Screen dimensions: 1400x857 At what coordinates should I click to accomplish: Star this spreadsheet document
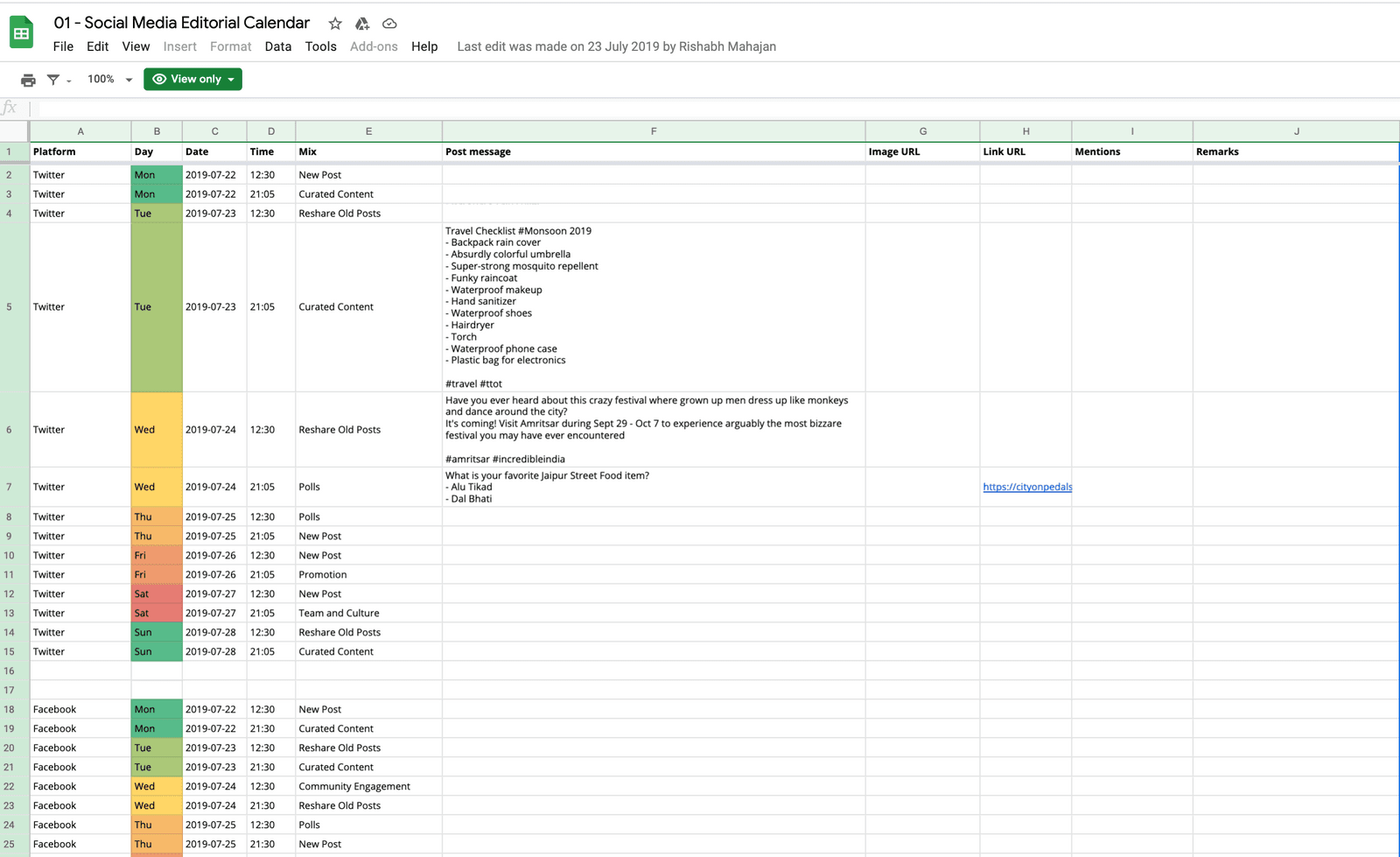click(335, 24)
